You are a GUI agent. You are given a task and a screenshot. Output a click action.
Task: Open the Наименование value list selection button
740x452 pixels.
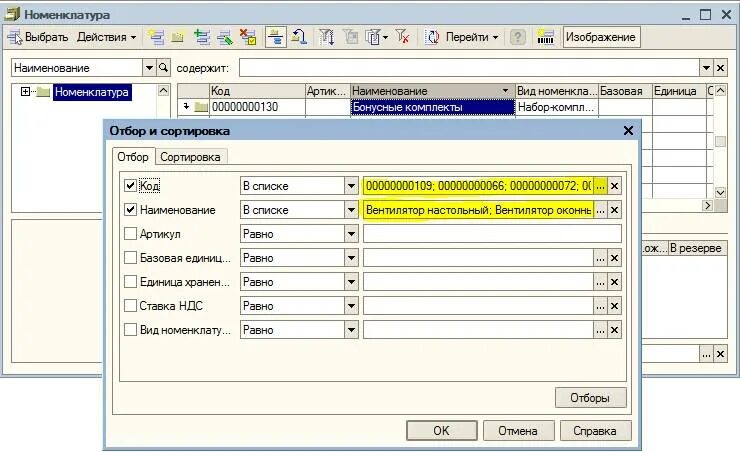[x=600, y=210]
